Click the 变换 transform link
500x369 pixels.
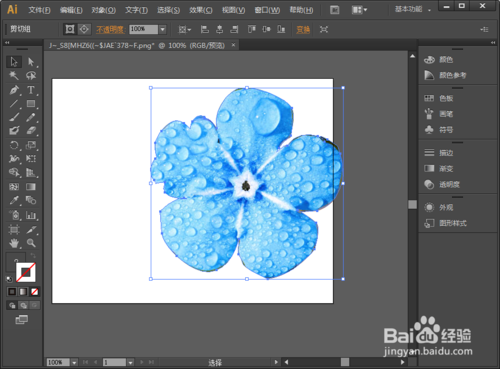click(x=303, y=29)
